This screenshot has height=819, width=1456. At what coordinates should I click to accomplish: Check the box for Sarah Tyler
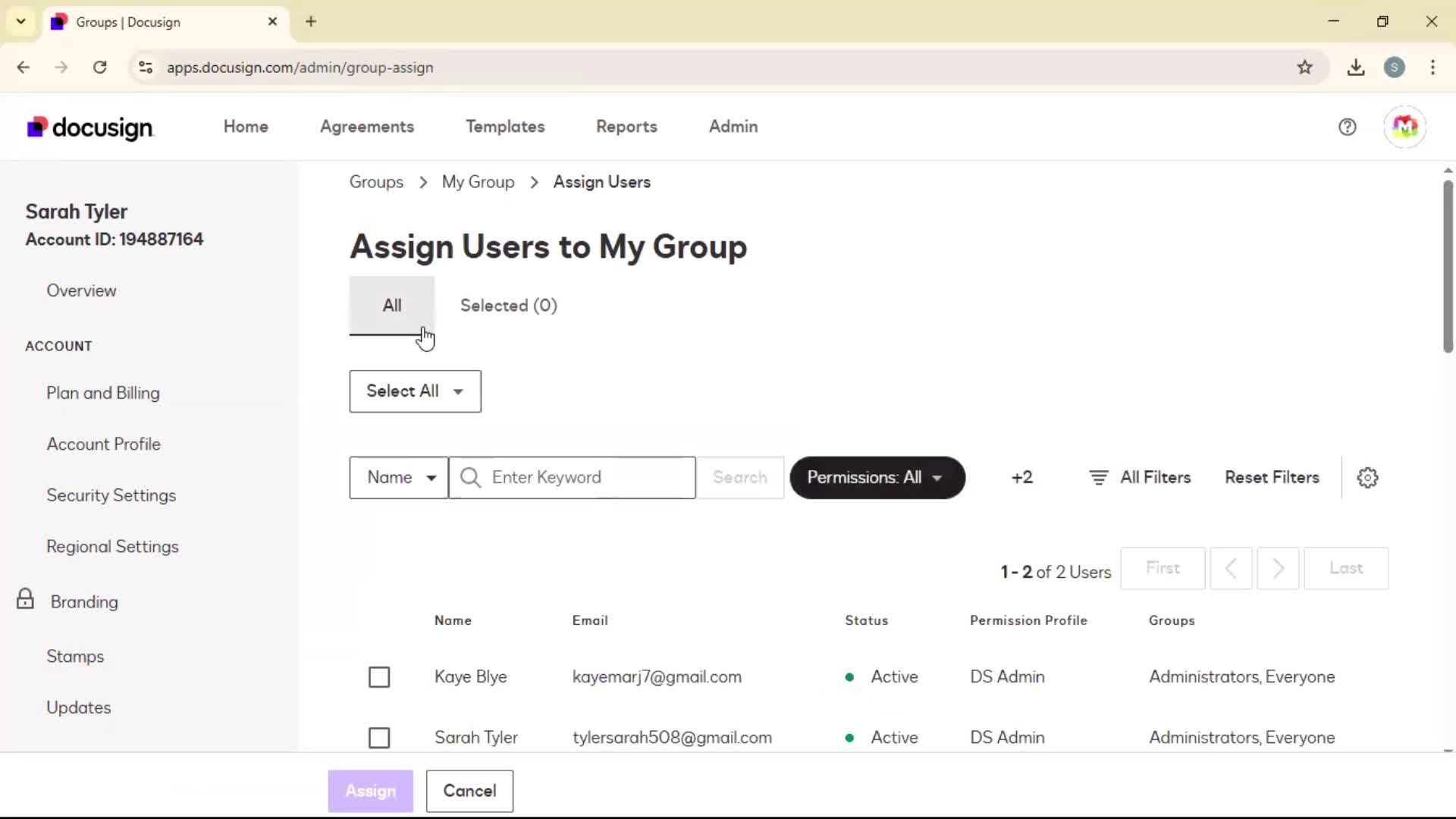coord(379,738)
